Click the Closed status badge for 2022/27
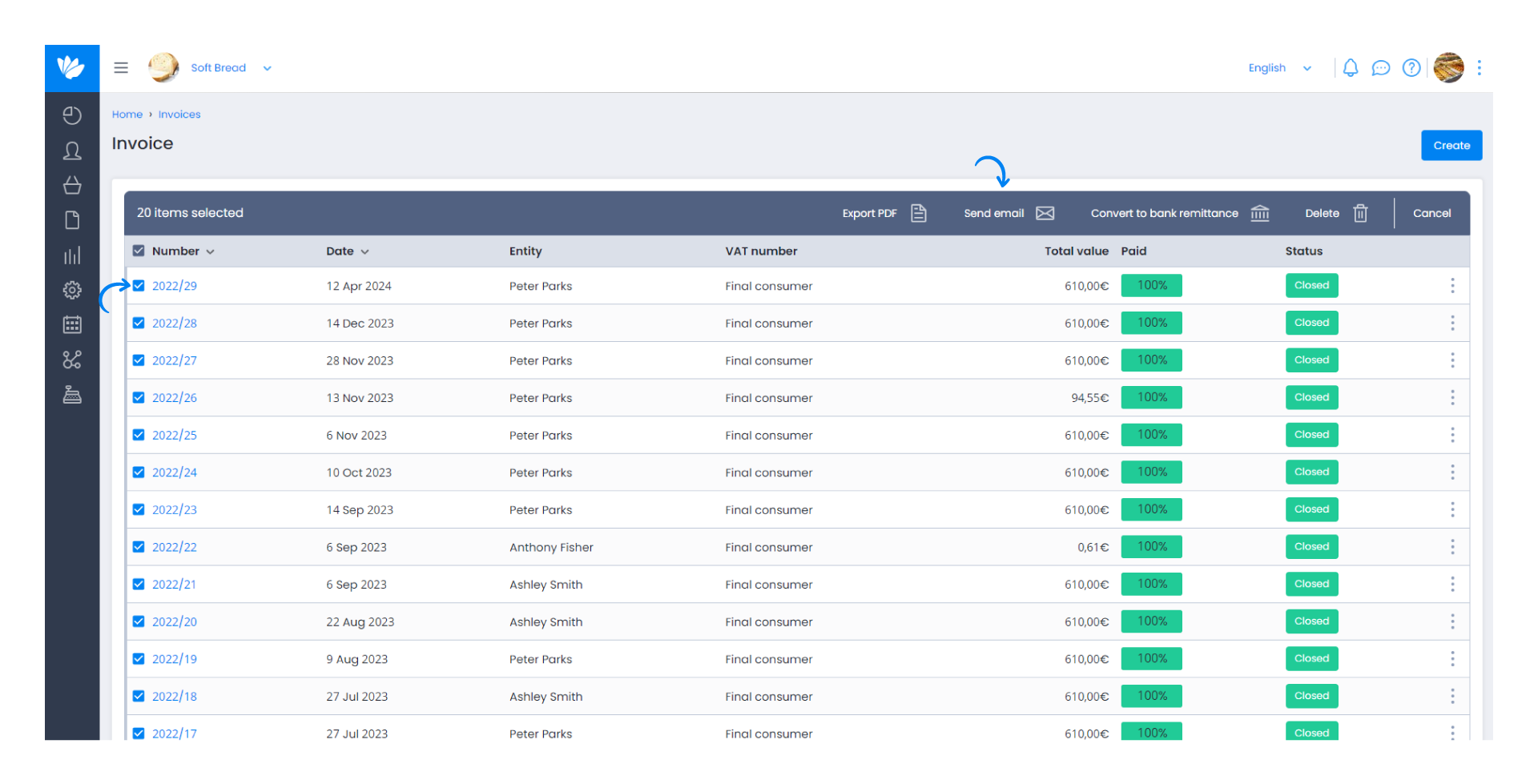Image resolution: width=1538 pixels, height=784 pixels. coord(1311,360)
